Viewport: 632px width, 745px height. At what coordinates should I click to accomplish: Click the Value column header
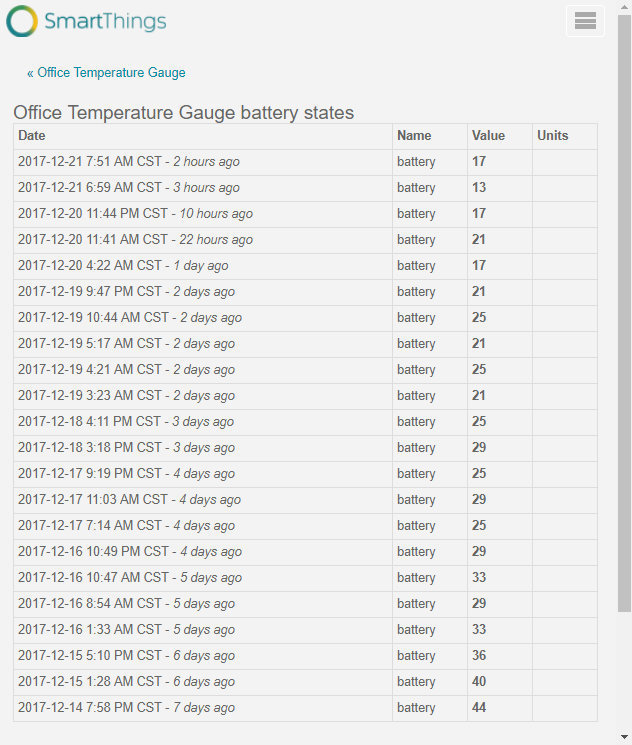[x=488, y=136]
